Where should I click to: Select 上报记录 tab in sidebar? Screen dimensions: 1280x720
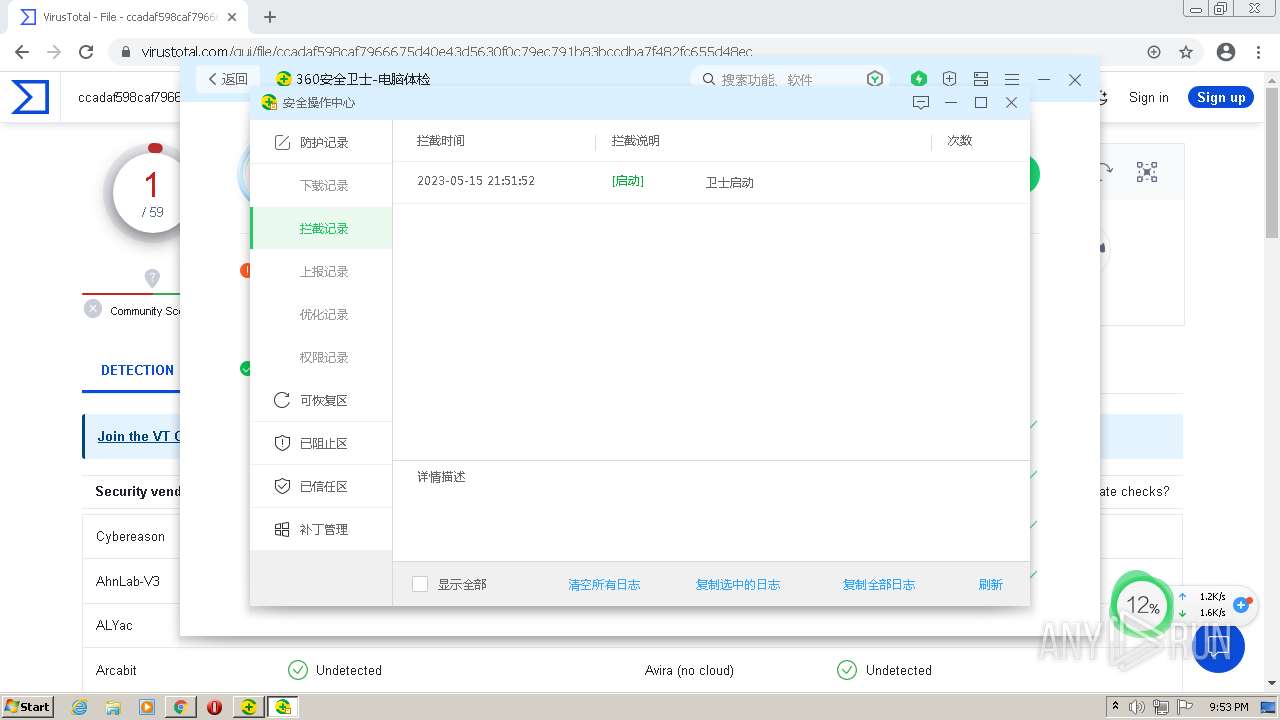point(324,272)
